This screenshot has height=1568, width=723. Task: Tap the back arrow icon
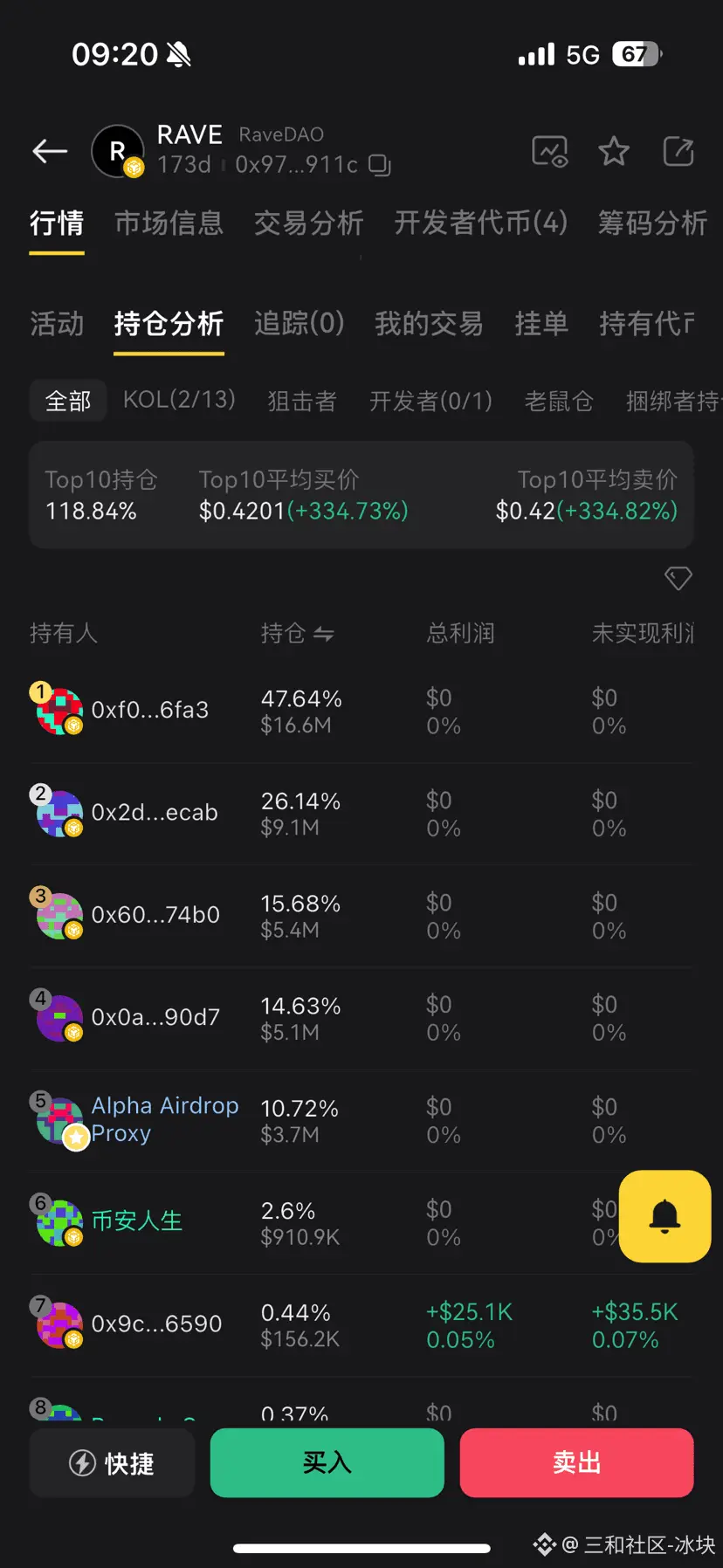click(50, 151)
